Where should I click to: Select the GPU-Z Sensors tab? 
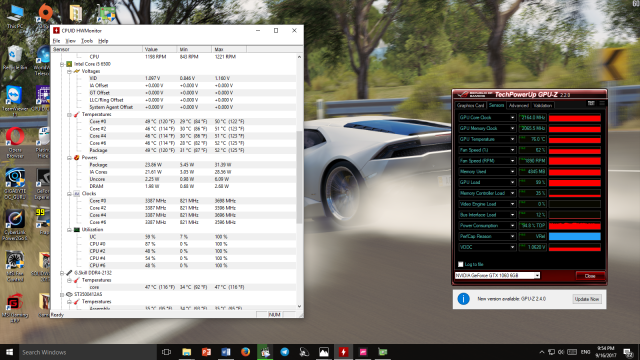click(496, 105)
